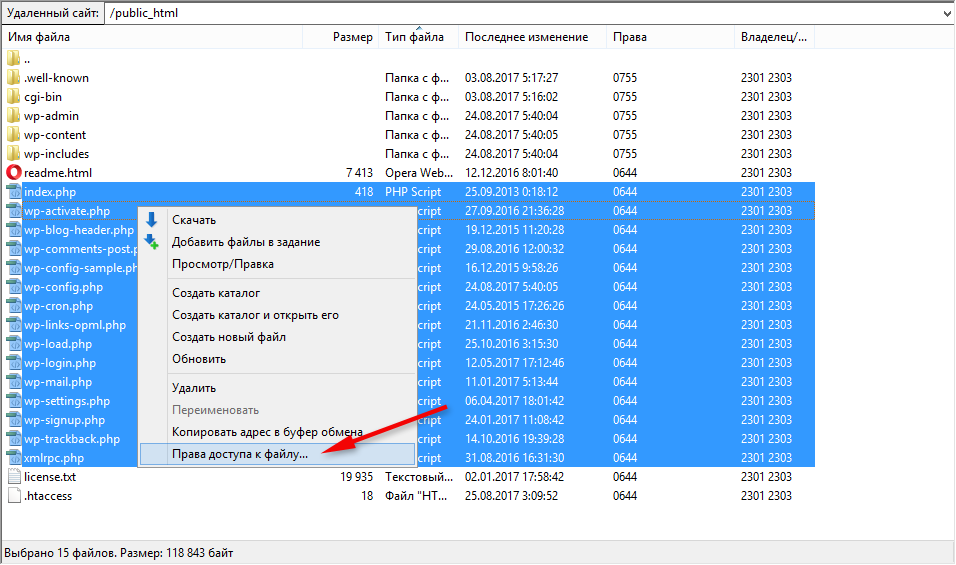Go up via the ".." parent folder

[x=27, y=59]
